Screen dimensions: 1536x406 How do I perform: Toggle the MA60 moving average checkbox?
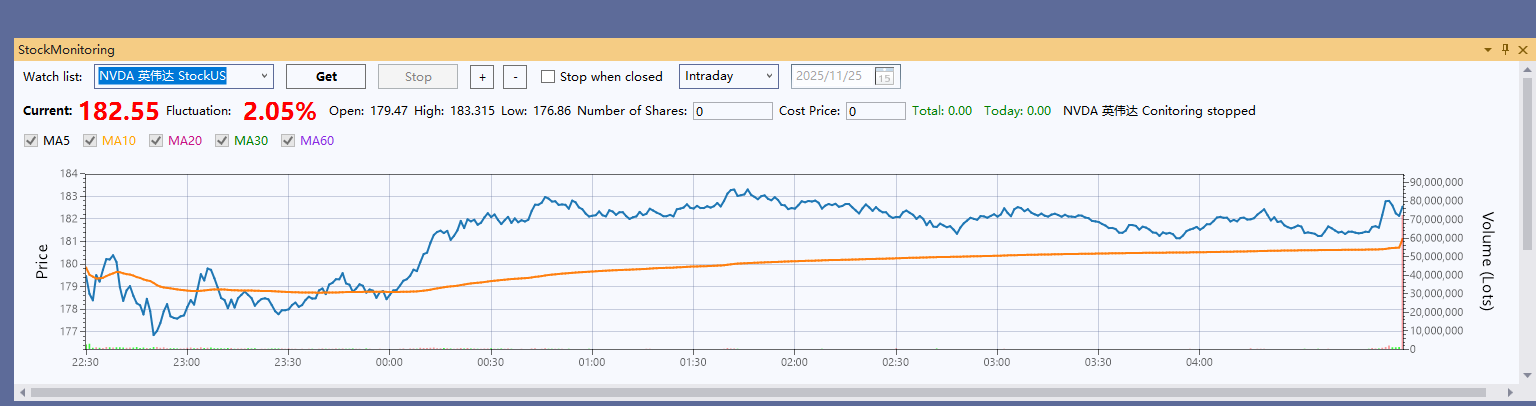pyautogui.click(x=288, y=141)
